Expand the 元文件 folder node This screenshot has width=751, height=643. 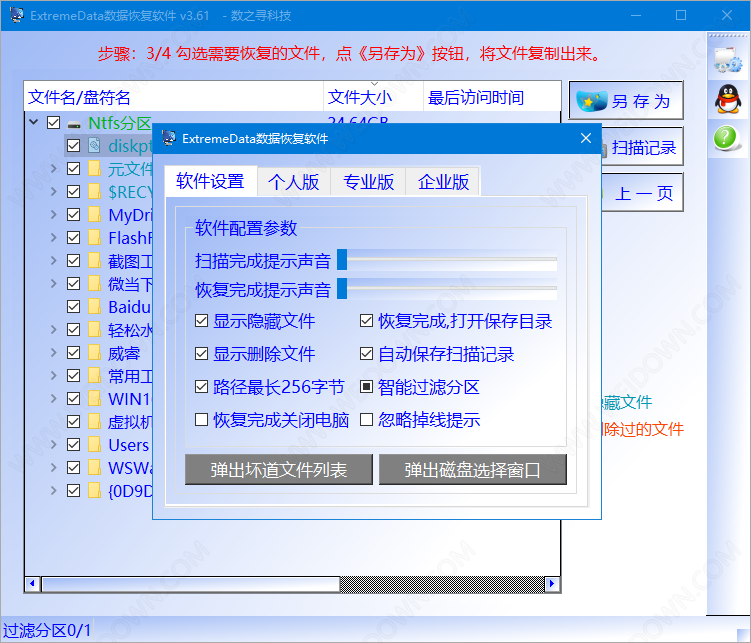point(54,169)
